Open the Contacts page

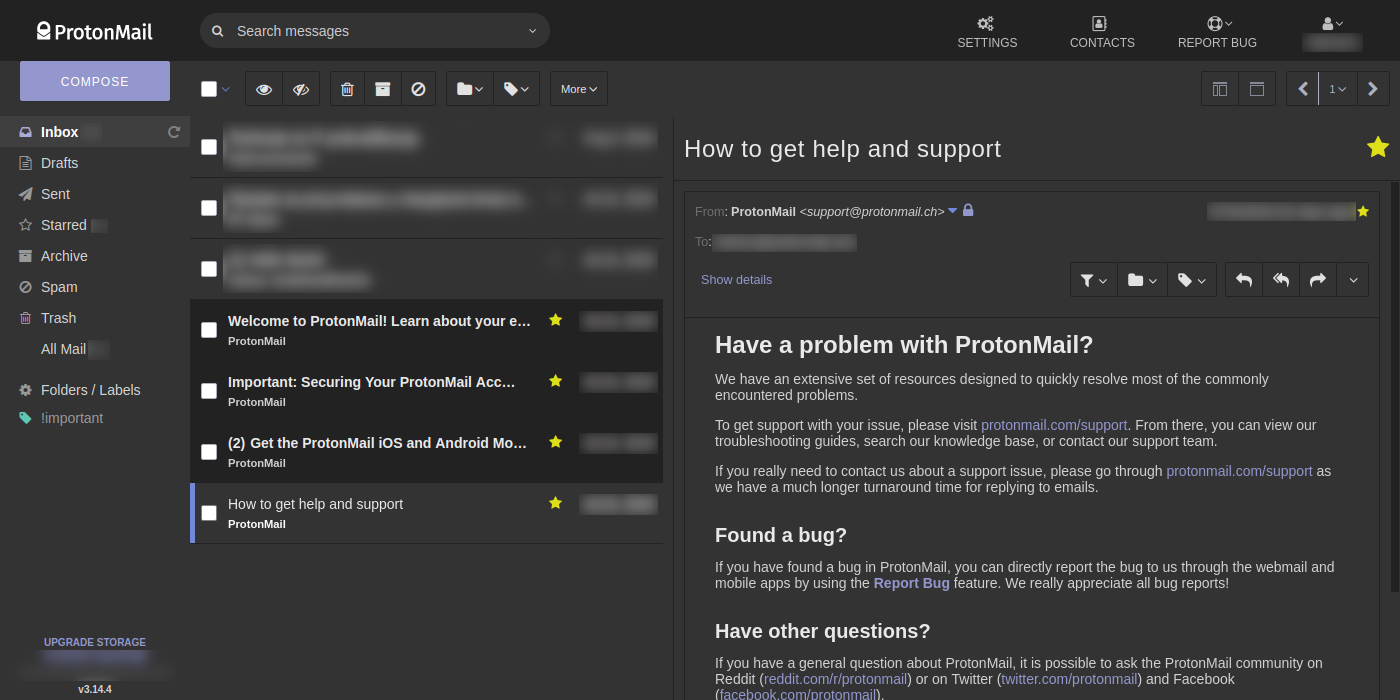coord(1101,31)
